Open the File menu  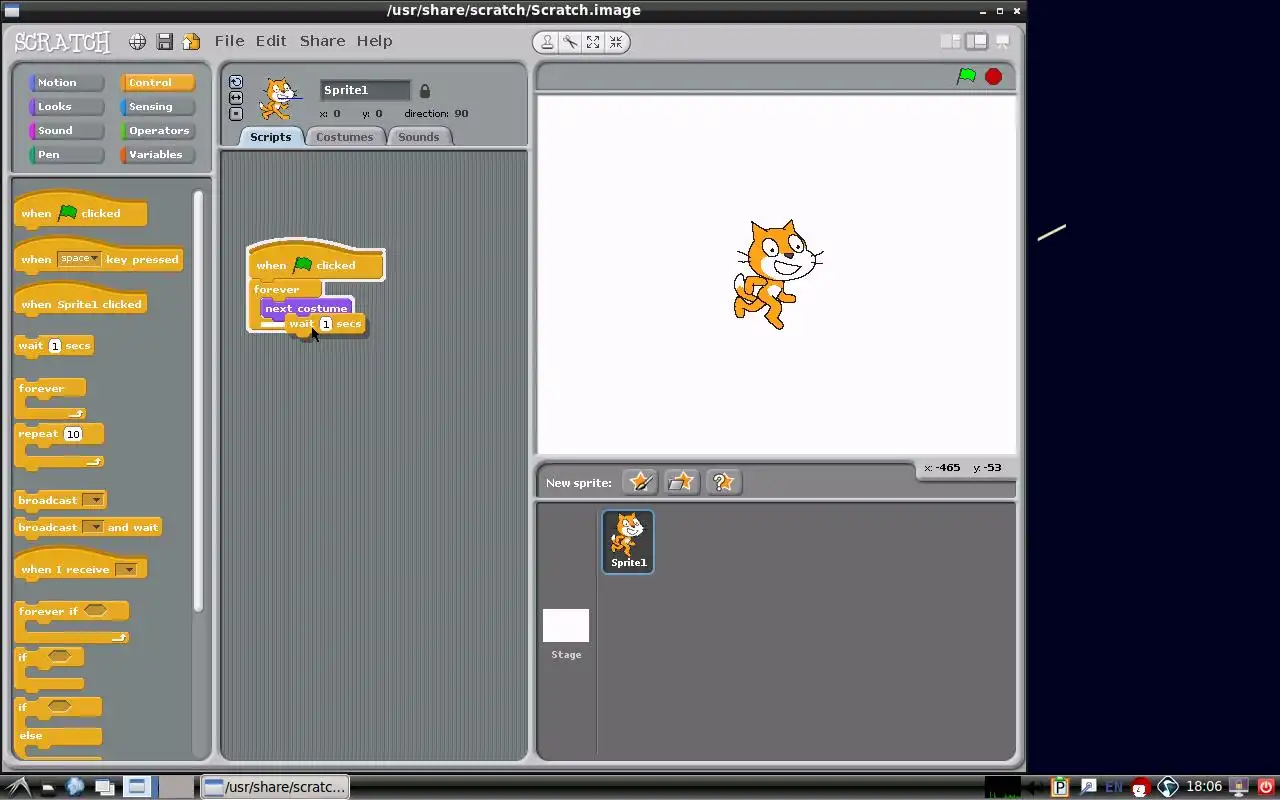(229, 41)
